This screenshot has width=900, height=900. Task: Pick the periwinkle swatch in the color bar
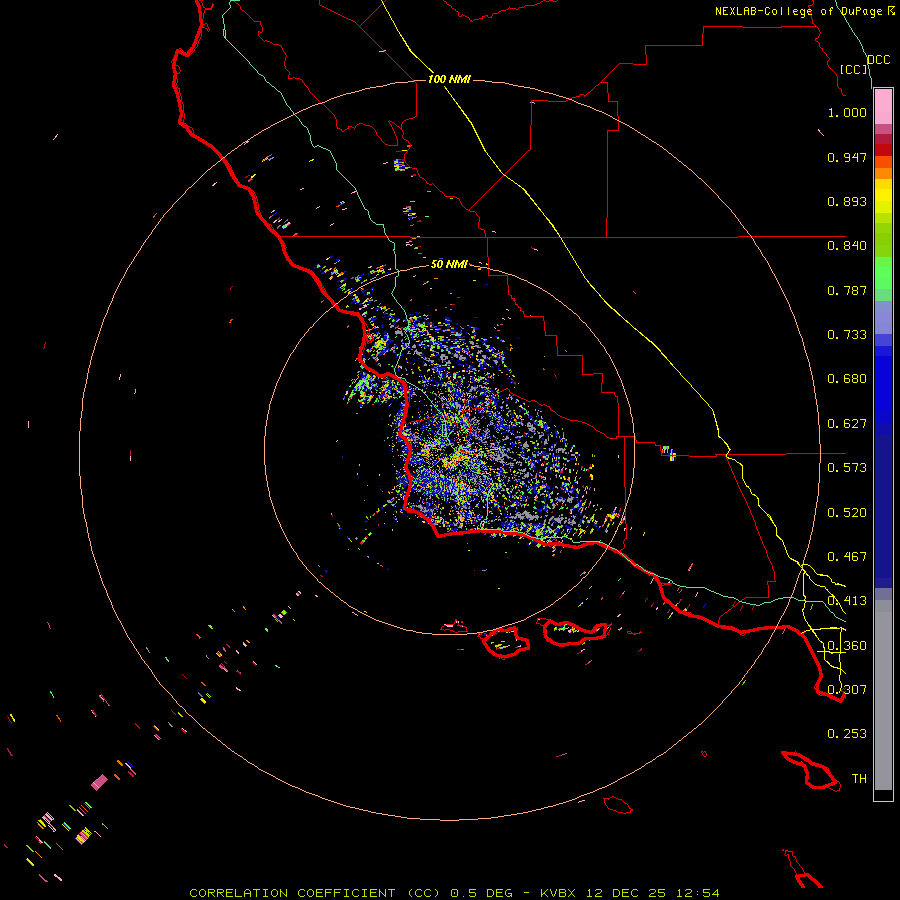coord(883,317)
